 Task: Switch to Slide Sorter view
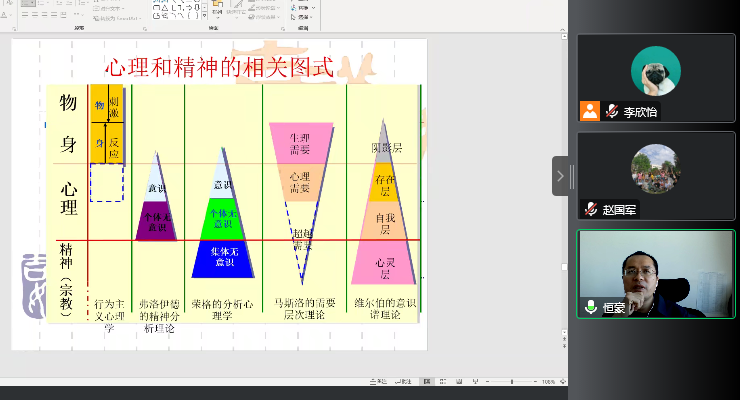443,381
